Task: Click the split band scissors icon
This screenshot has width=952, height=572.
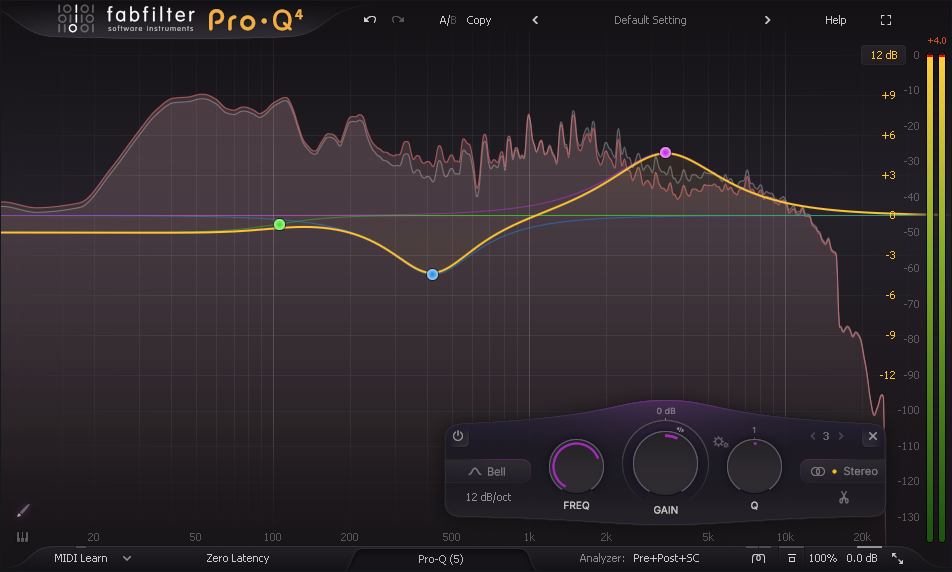Action: click(844, 497)
